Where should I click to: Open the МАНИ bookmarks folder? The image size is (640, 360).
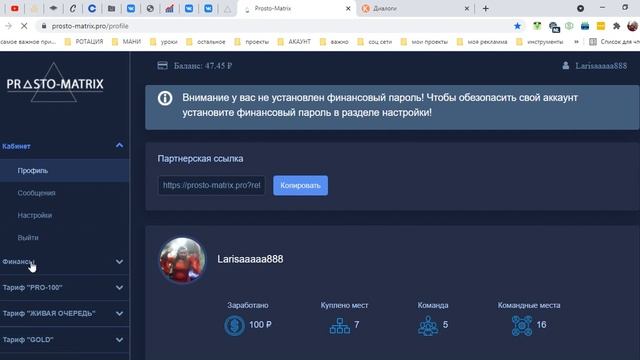click(x=126, y=42)
